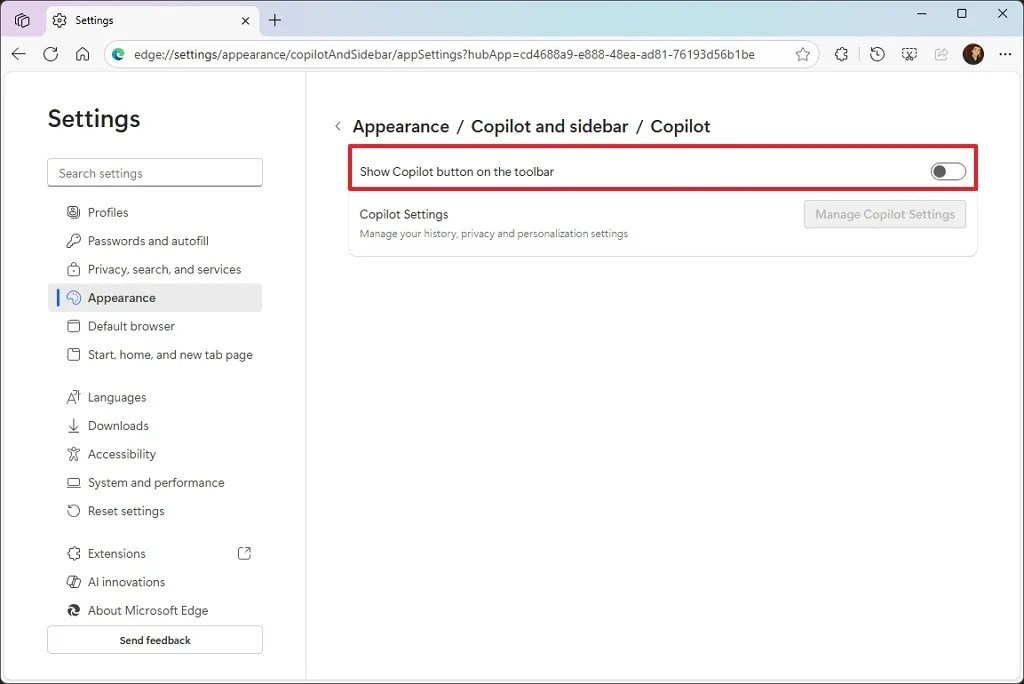The image size is (1024, 684).
Task: Click the Search settings field
Action: [154, 172]
